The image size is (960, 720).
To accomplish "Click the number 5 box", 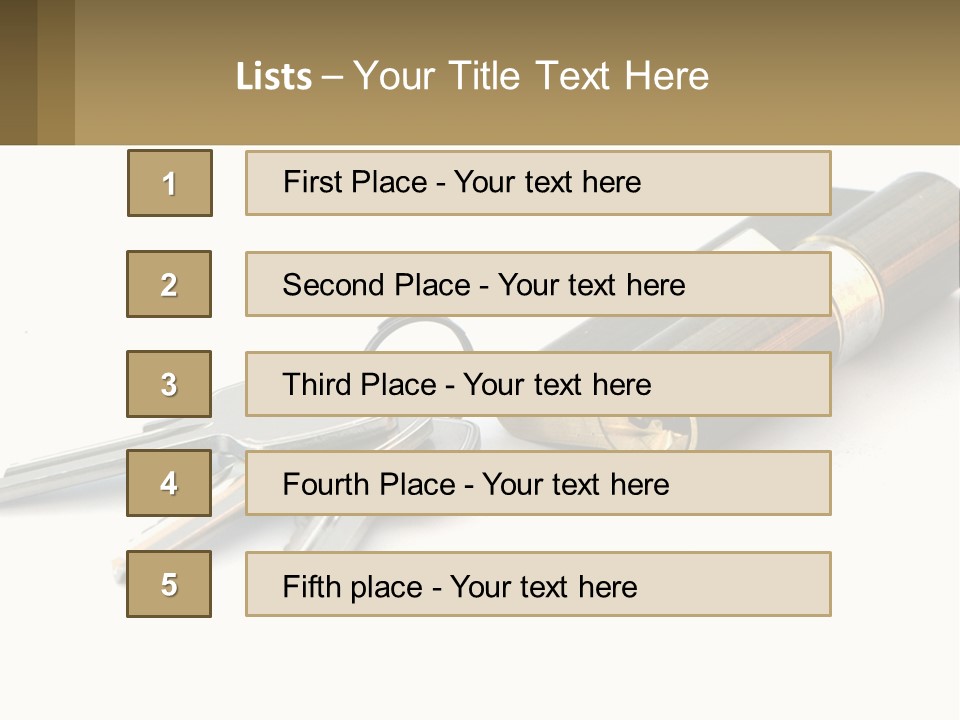I will 169,584.
